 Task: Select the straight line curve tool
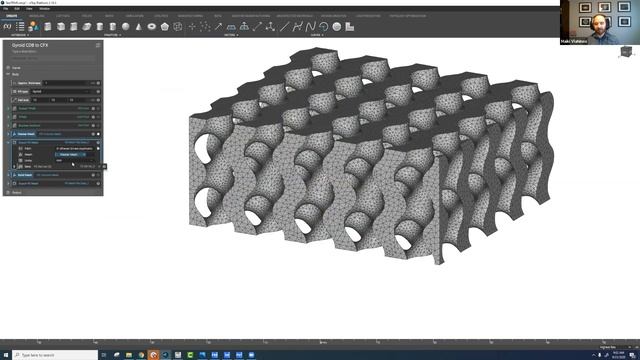click(284, 27)
